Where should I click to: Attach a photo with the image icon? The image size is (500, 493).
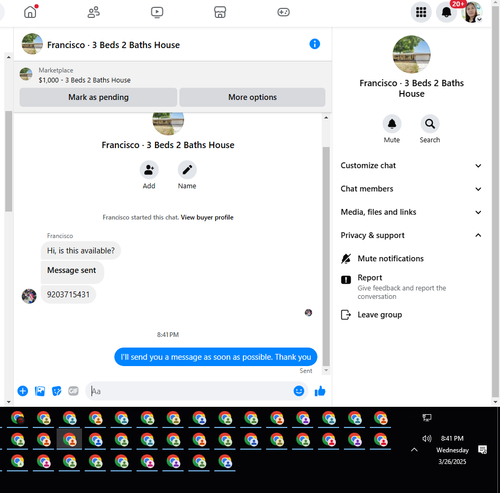click(x=40, y=391)
